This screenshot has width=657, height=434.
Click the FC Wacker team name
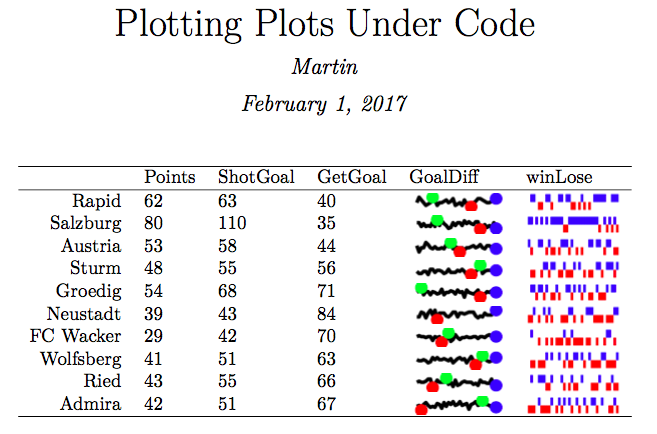tap(75, 336)
